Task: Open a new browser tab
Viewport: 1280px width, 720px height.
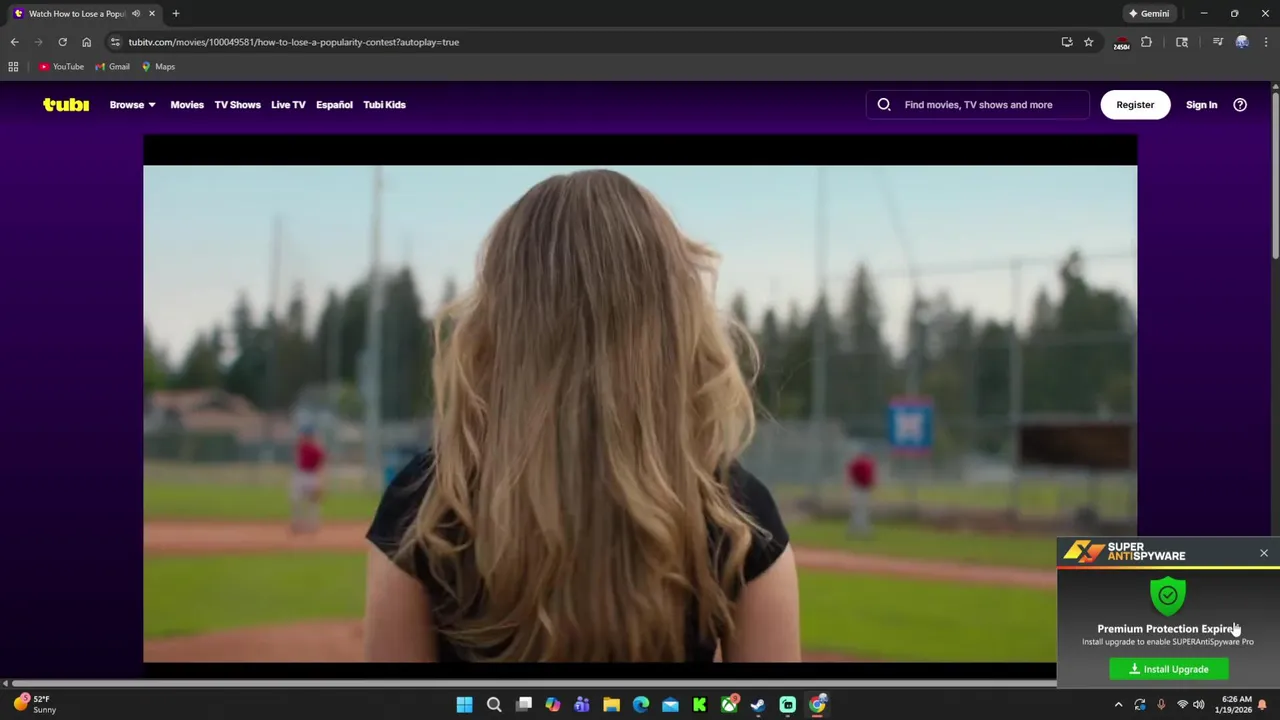Action: [175, 14]
